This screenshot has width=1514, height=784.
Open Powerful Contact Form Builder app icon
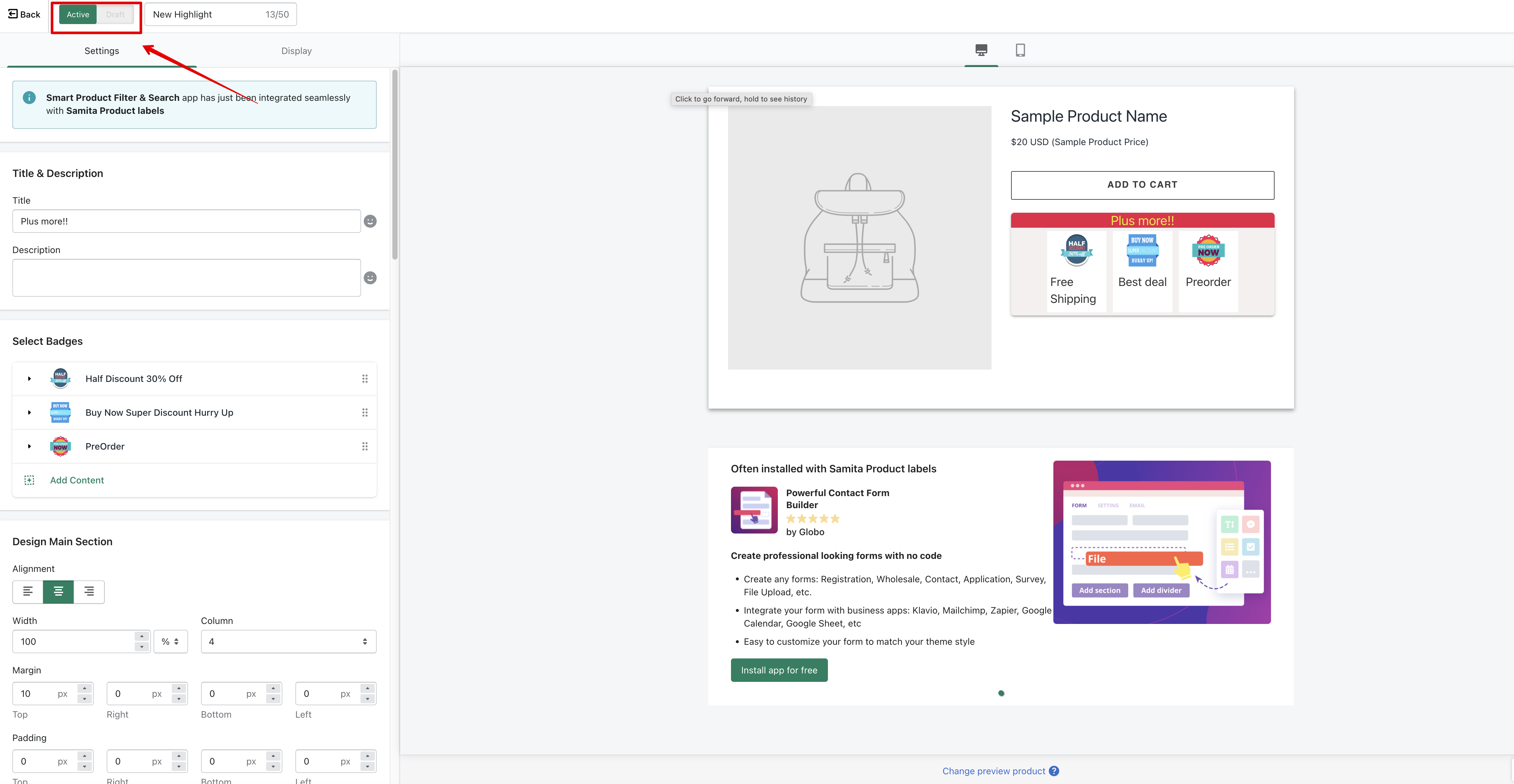pos(754,509)
